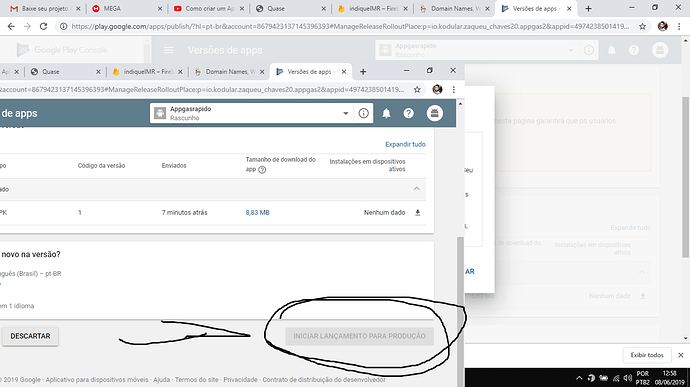Click the app info circle icon

tap(363, 114)
